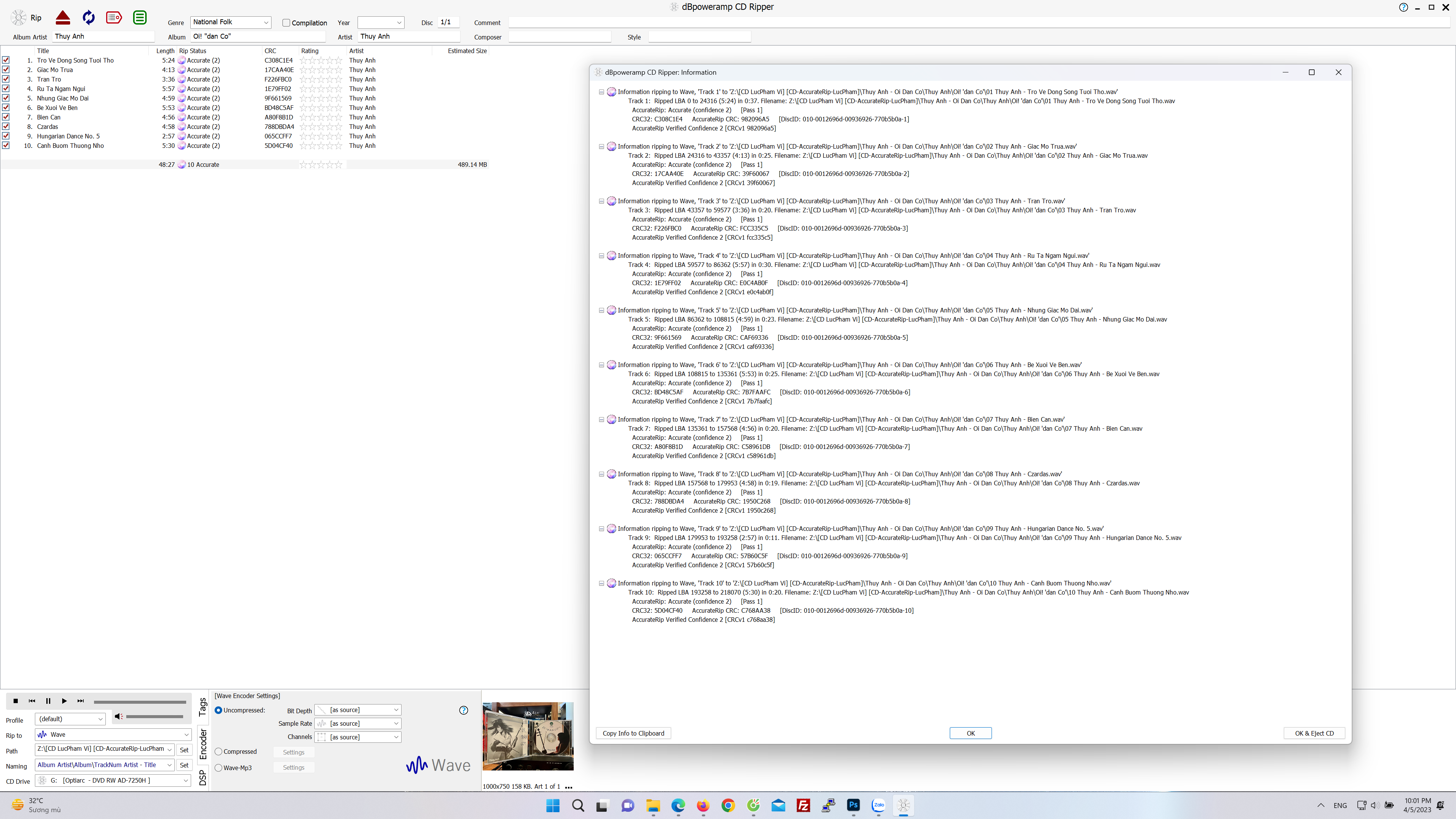The width and height of the screenshot is (1456, 819).
Task: Click the Stop playback button
Action: (16, 701)
